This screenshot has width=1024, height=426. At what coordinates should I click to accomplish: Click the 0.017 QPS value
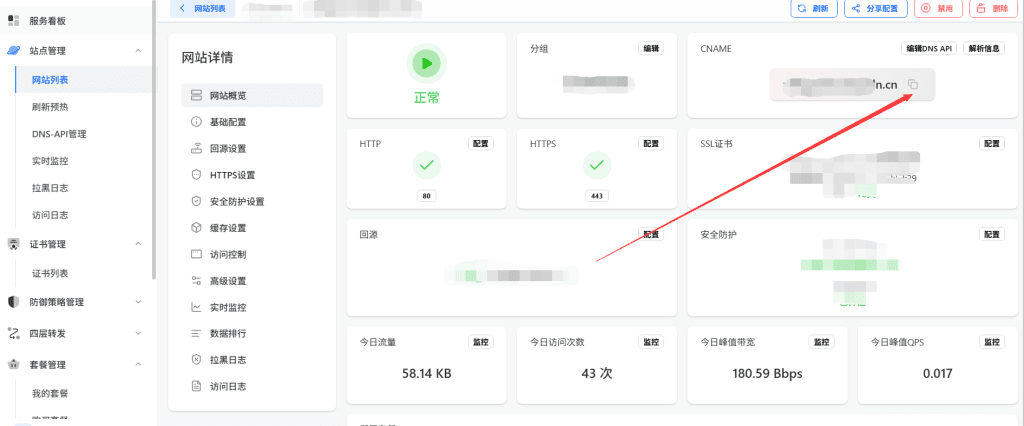[x=938, y=374]
